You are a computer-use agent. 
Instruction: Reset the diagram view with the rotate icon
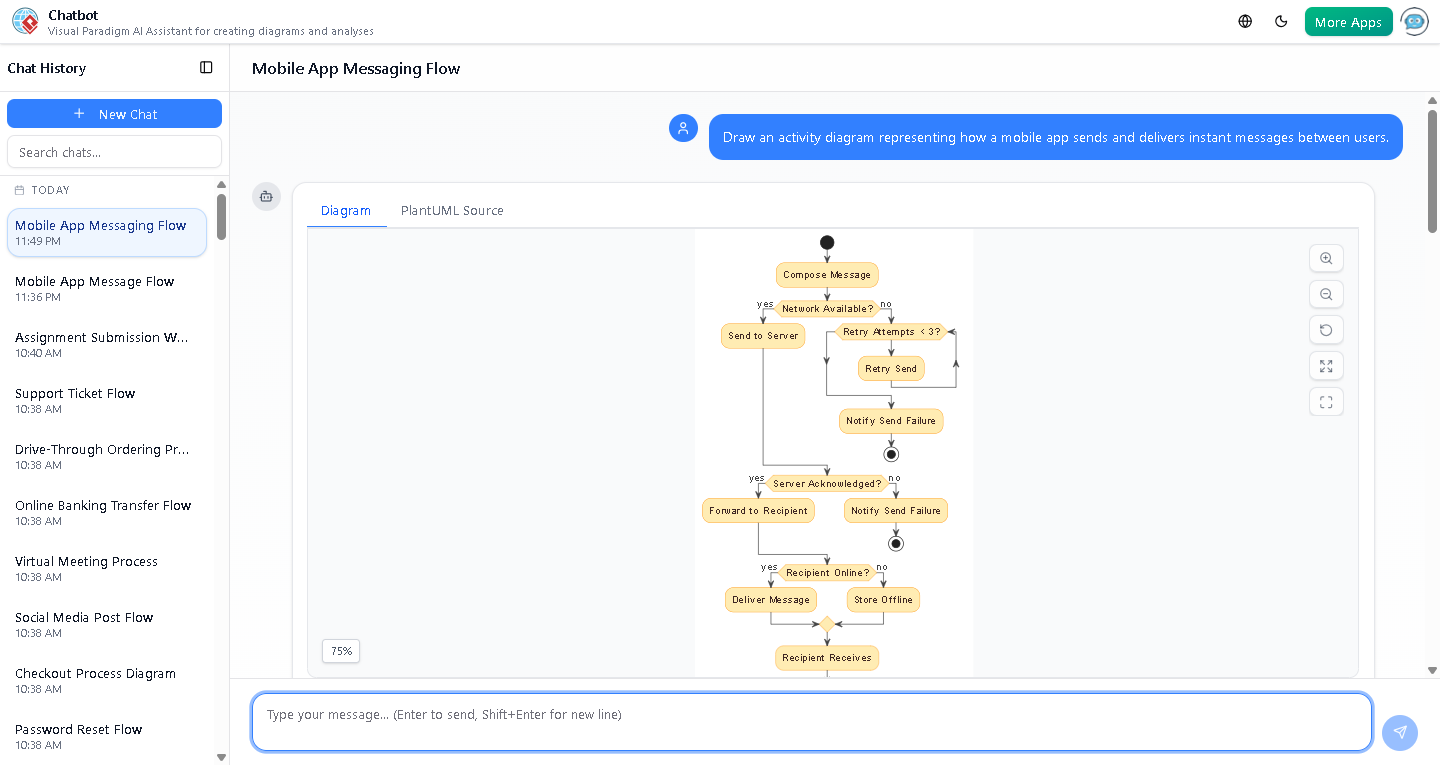pos(1326,330)
